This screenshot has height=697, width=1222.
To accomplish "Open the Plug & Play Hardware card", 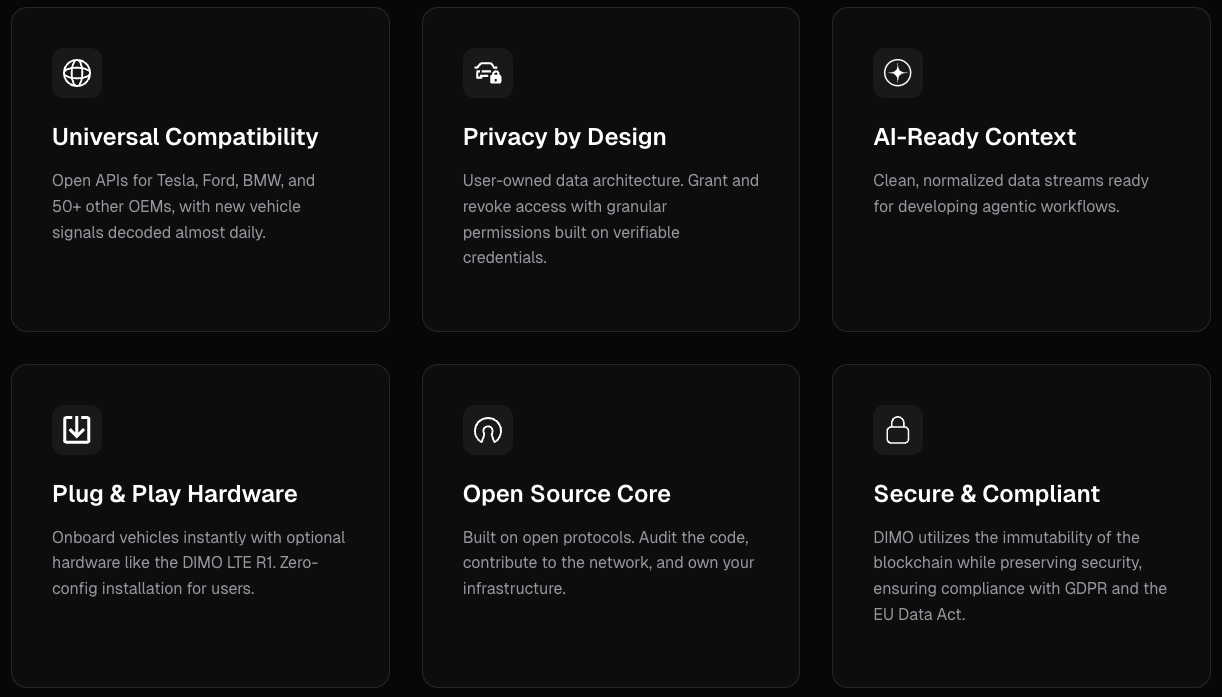I will click(x=200, y=526).
